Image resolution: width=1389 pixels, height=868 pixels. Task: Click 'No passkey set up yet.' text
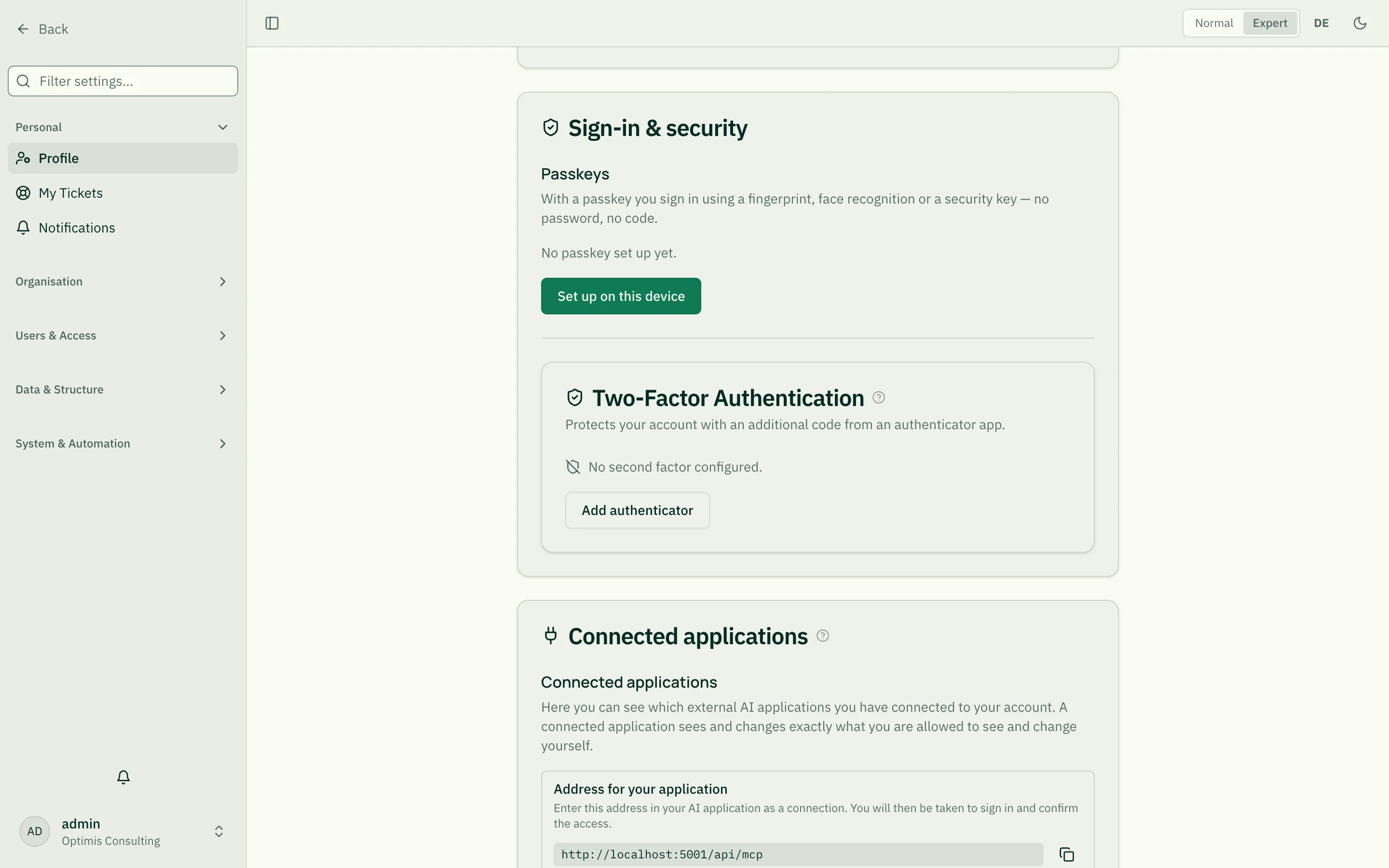coord(608,253)
